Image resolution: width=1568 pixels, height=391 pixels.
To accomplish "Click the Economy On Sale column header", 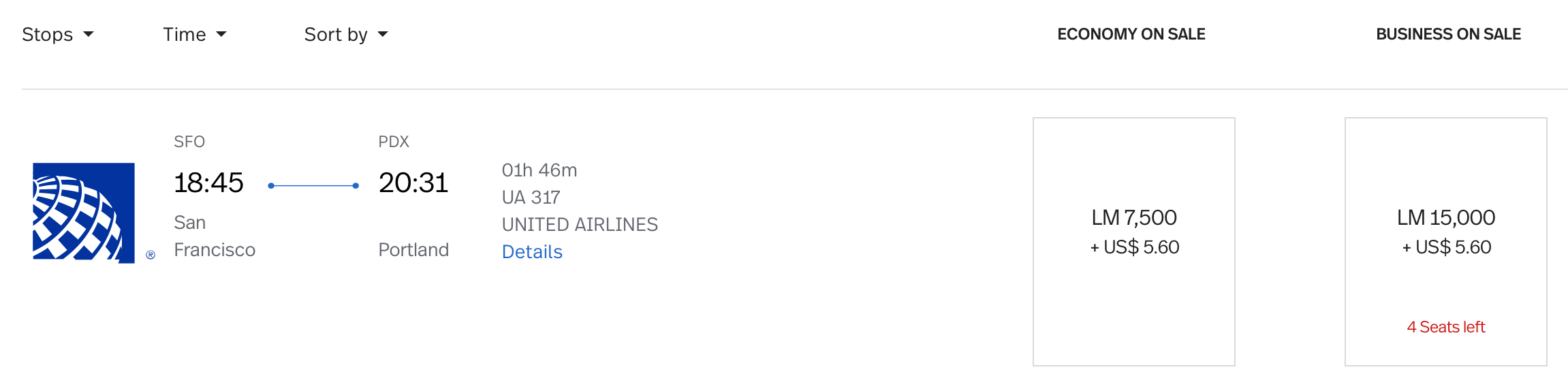I will 1131,34.
